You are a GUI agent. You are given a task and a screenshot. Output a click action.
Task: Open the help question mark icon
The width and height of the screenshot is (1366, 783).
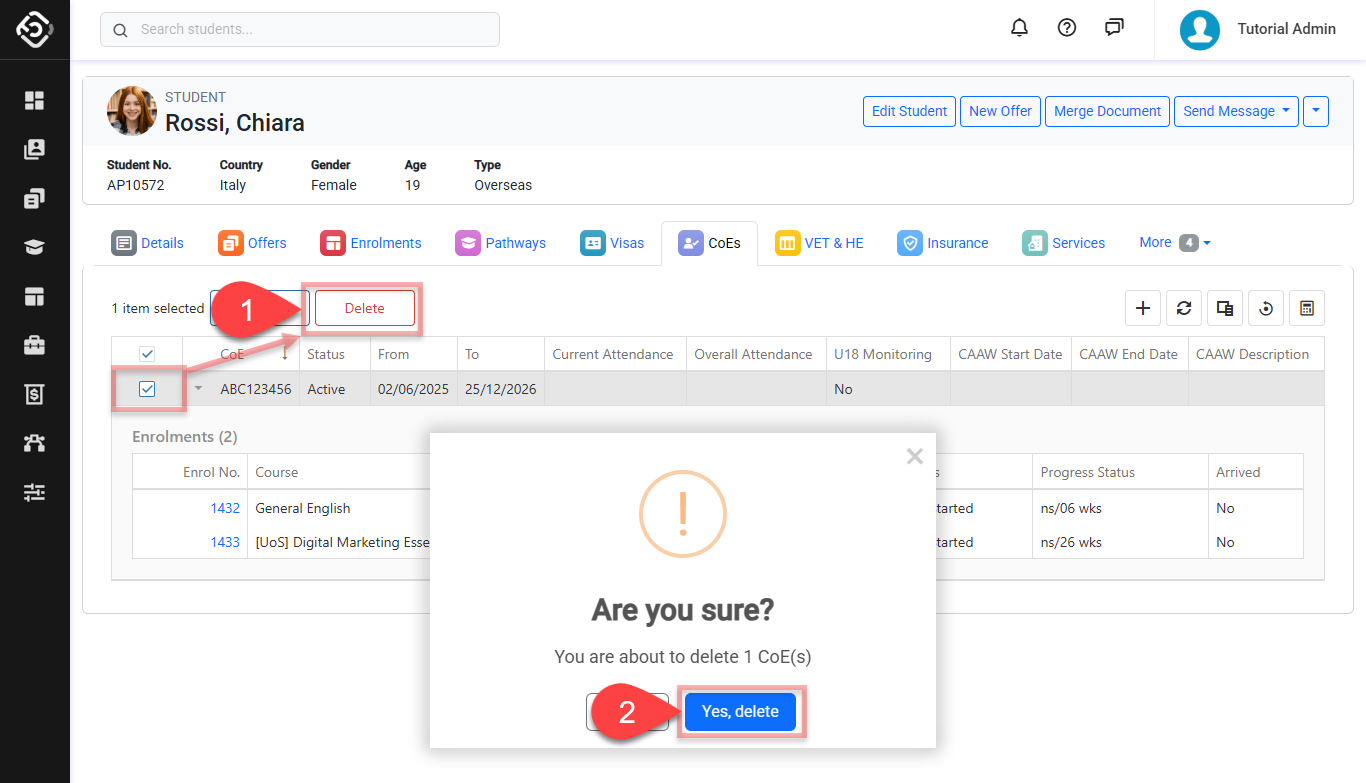pos(1067,28)
